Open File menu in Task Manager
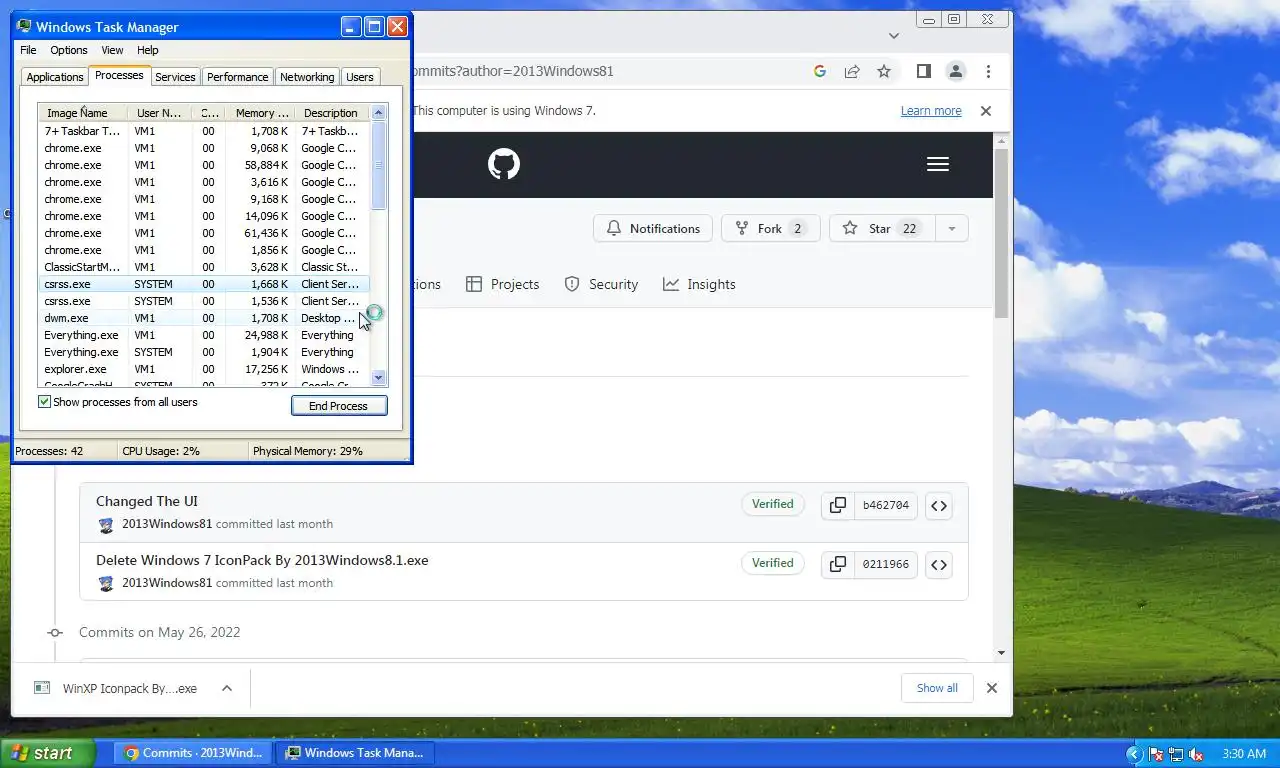Screen dimensions: 1280x768 28,50
